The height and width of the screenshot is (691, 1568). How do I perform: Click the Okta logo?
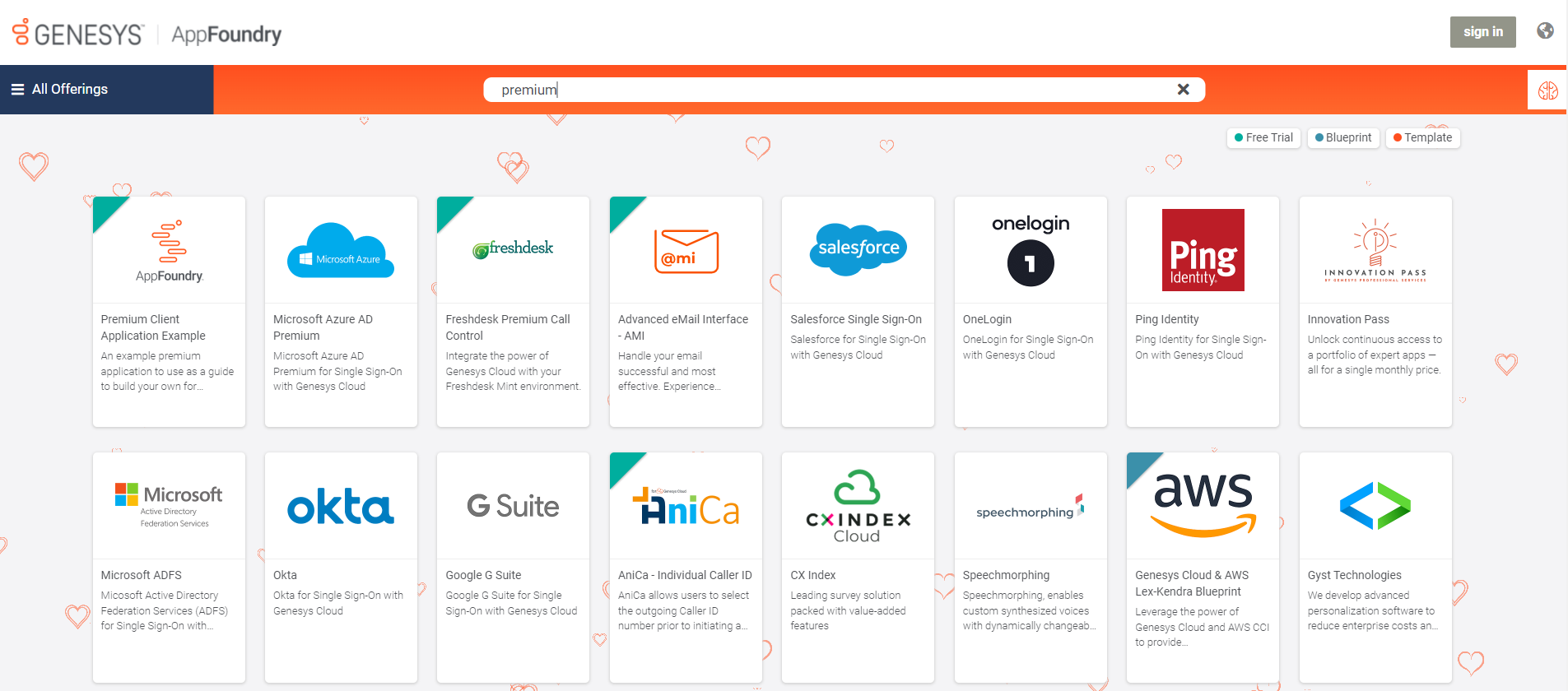pyautogui.click(x=341, y=507)
